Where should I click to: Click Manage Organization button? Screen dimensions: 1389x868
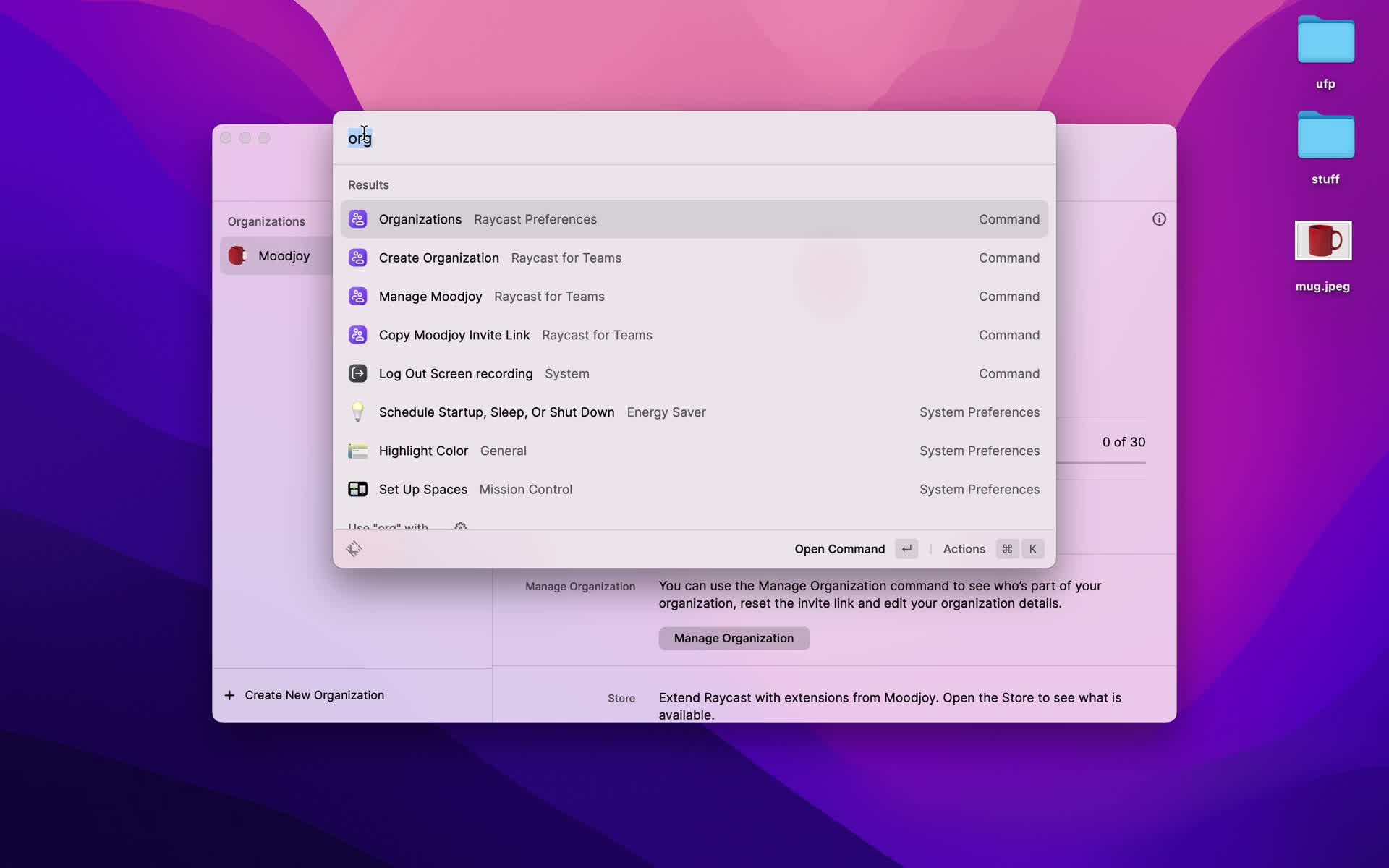coord(734,637)
